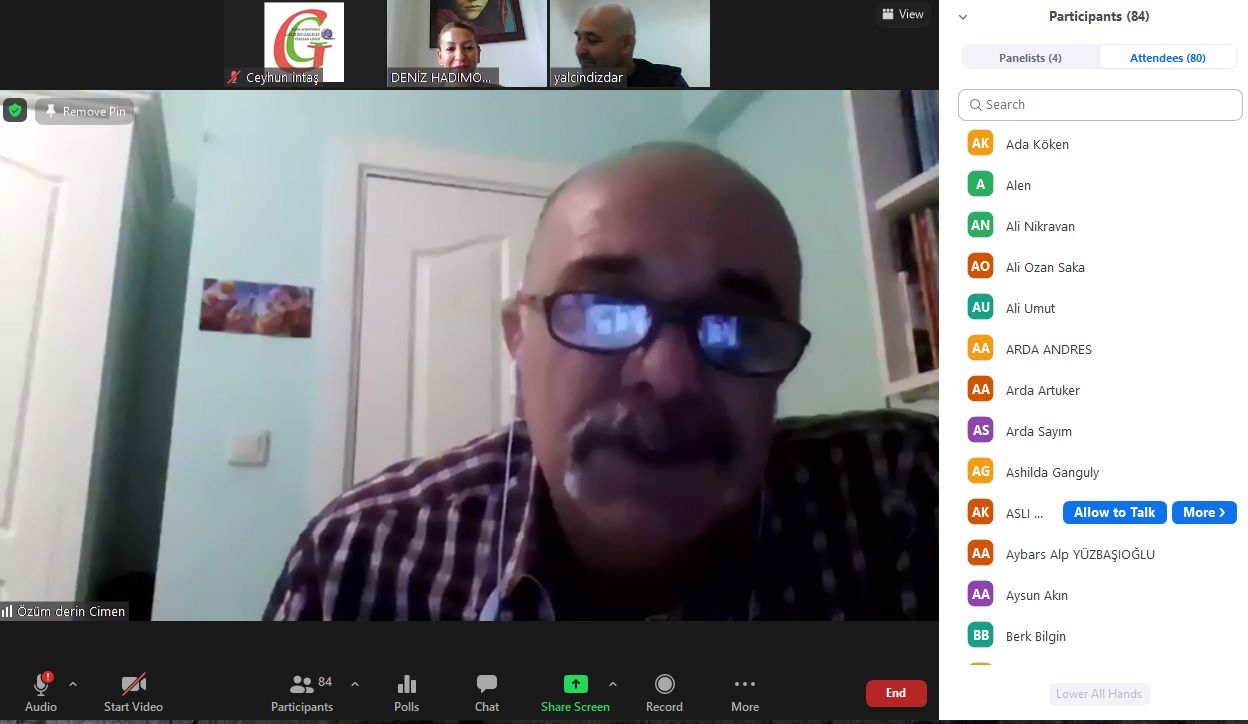
Task: Click the green encryption shield icon
Action: tap(15, 110)
